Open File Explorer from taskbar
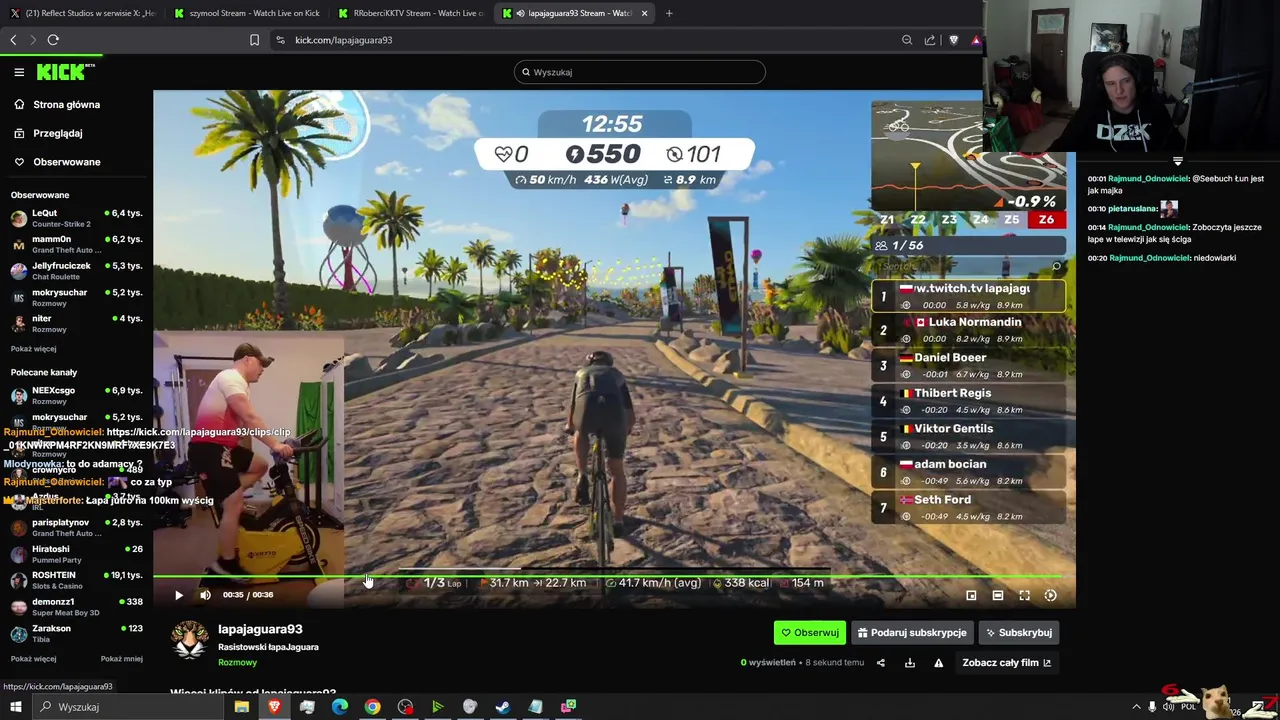The width and height of the screenshot is (1280, 720). [x=241, y=707]
